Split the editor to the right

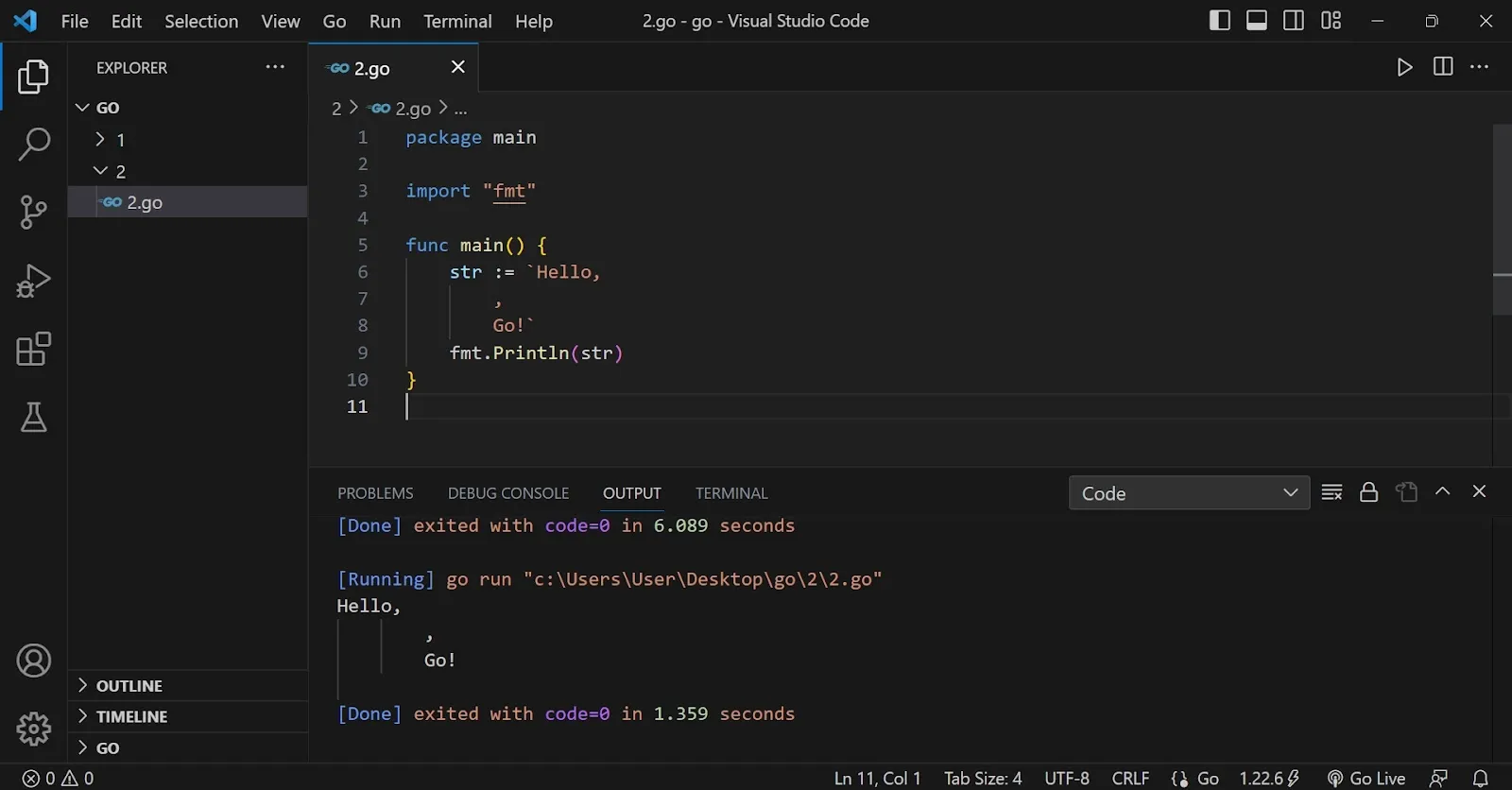click(1443, 66)
